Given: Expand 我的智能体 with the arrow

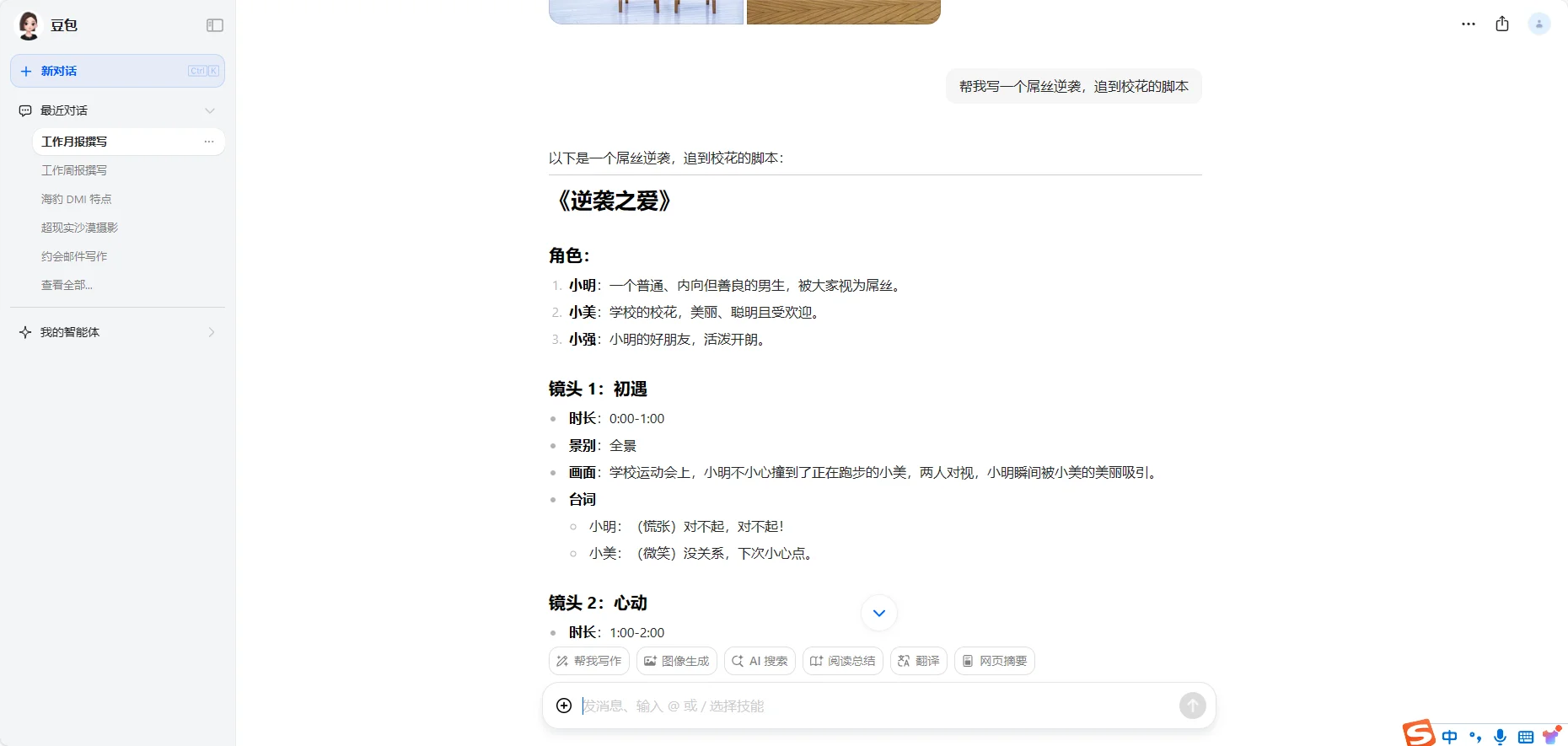Looking at the screenshot, I should tap(211, 332).
